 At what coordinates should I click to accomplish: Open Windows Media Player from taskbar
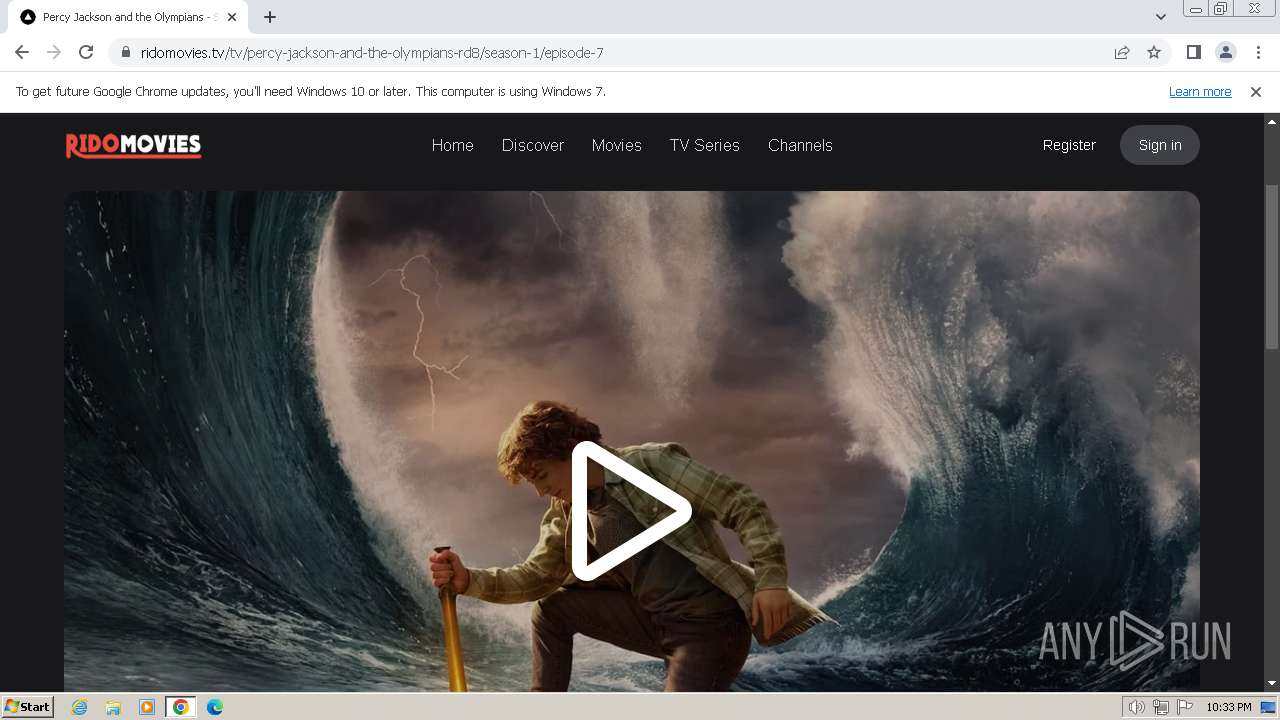(x=147, y=707)
